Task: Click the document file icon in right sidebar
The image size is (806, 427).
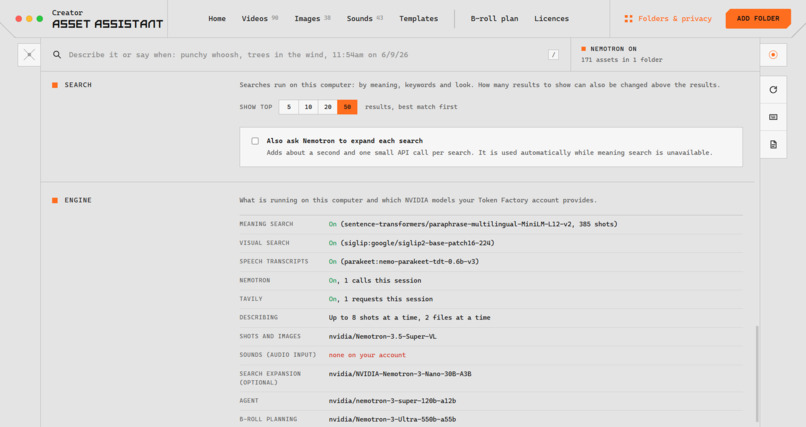Action: click(x=773, y=145)
